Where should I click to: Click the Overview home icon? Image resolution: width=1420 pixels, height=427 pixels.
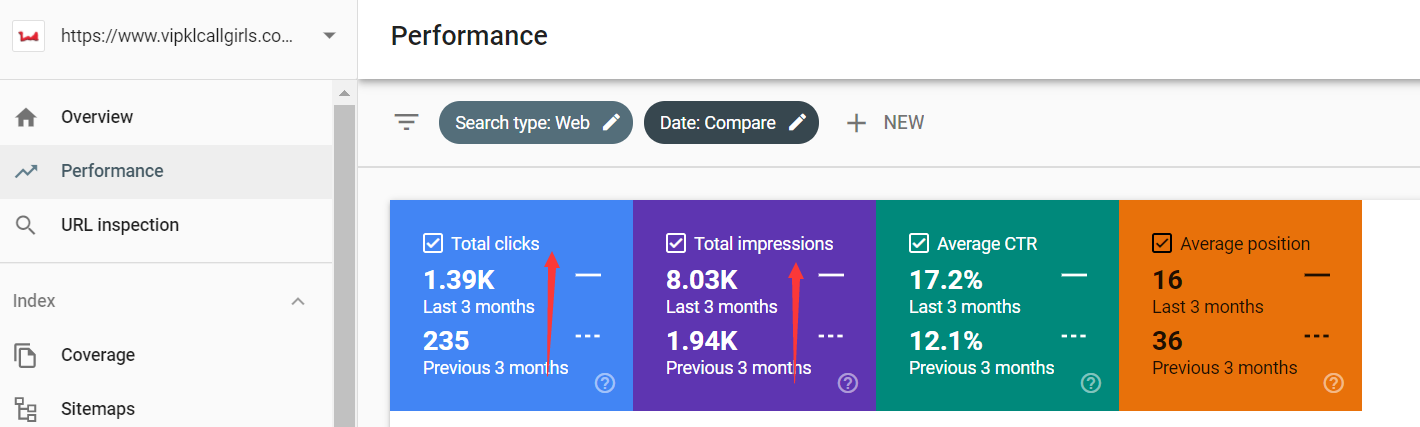[x=27, y=117]
